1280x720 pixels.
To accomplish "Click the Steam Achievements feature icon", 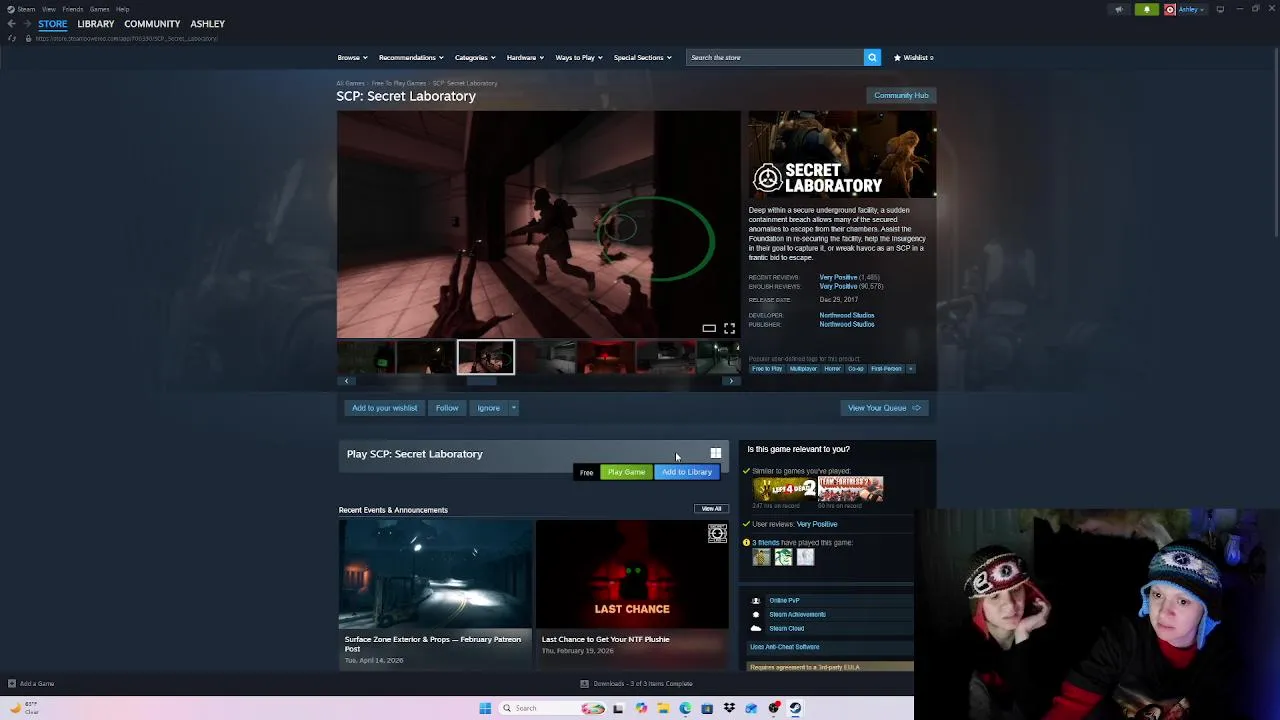I will [756, 614].
